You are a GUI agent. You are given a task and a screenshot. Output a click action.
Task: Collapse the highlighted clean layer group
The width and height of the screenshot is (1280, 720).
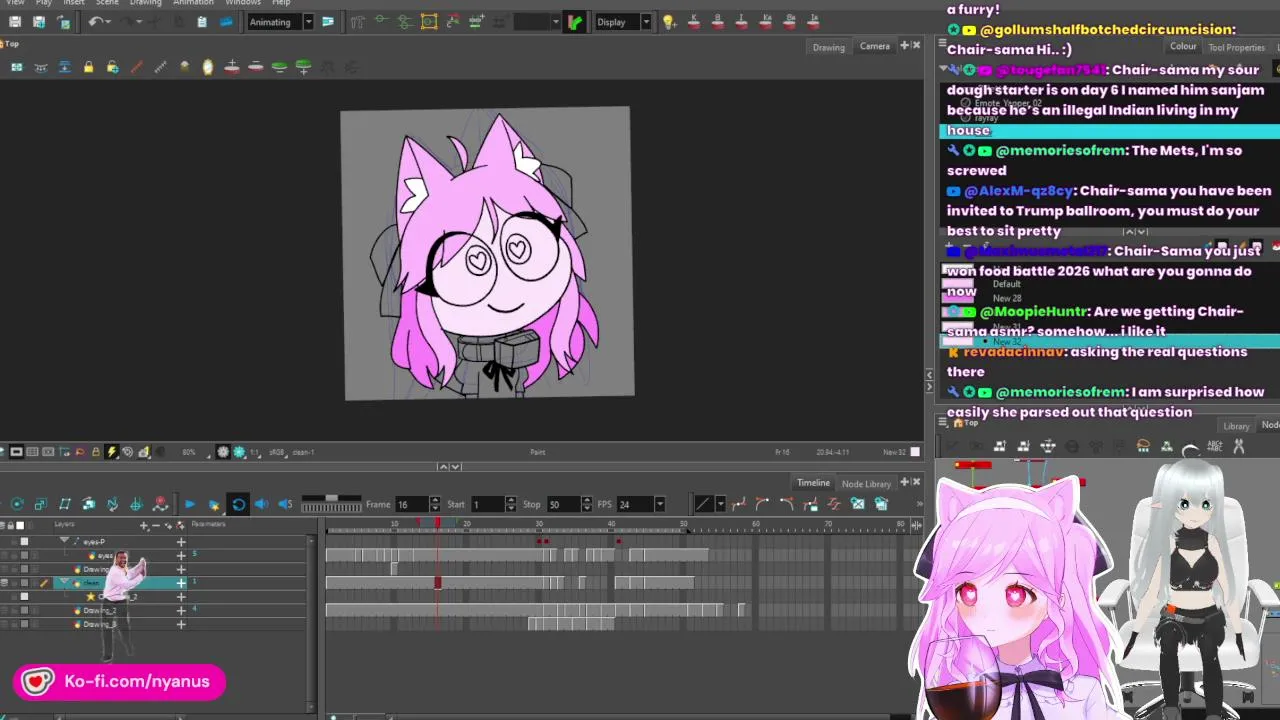[65, 582]
